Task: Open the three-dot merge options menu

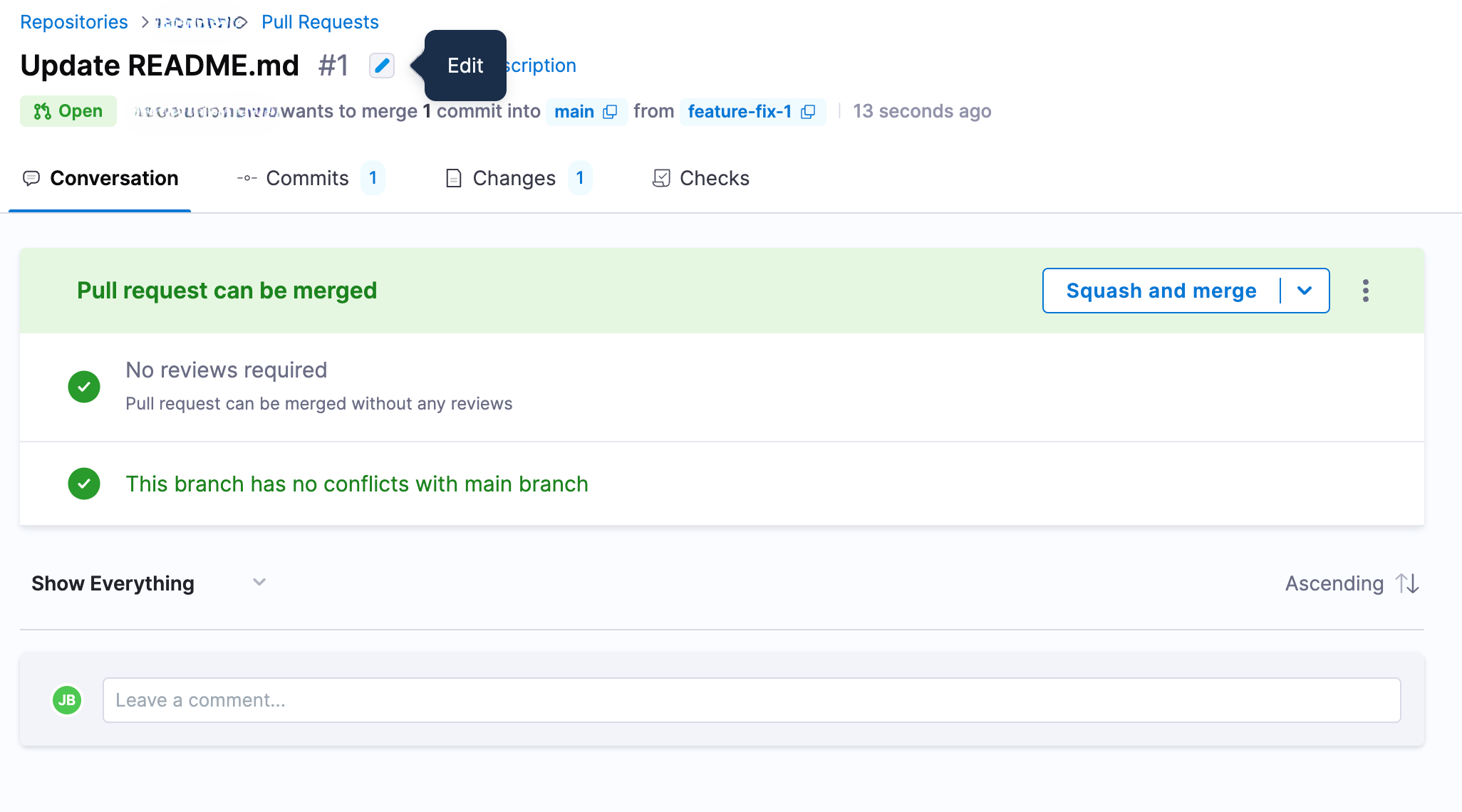Action: pyautogui.click(x=1365, y=291)
